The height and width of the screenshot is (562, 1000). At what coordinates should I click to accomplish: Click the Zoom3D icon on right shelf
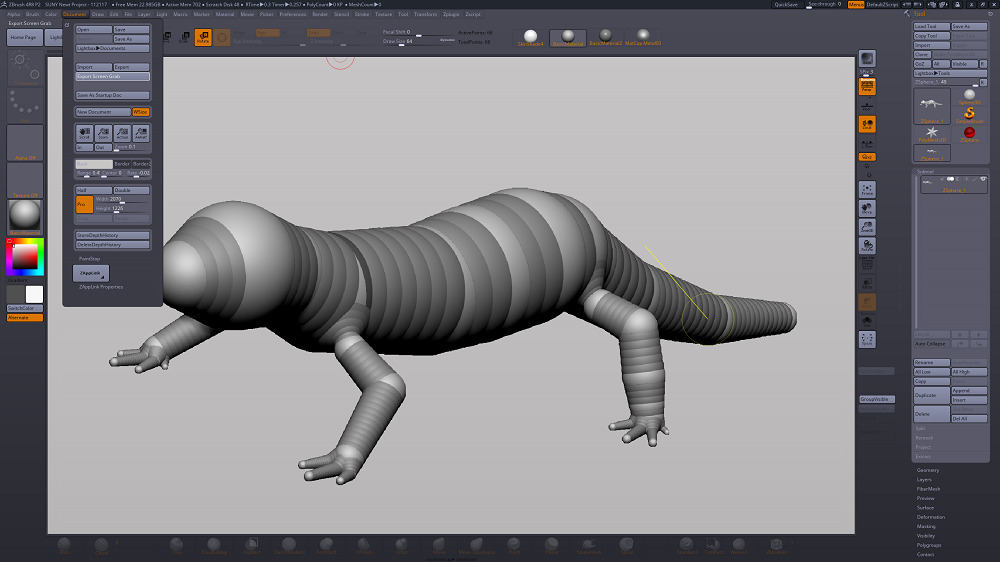867,227
